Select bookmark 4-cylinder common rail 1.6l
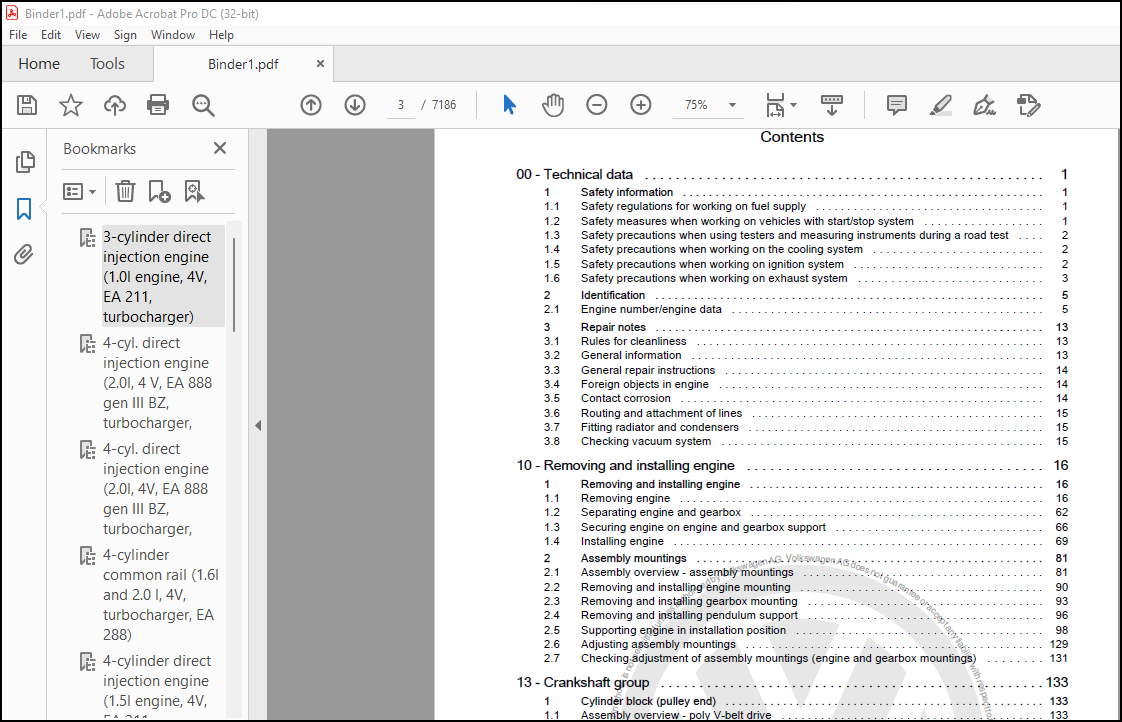1122x722 pixels. [163, 595]
